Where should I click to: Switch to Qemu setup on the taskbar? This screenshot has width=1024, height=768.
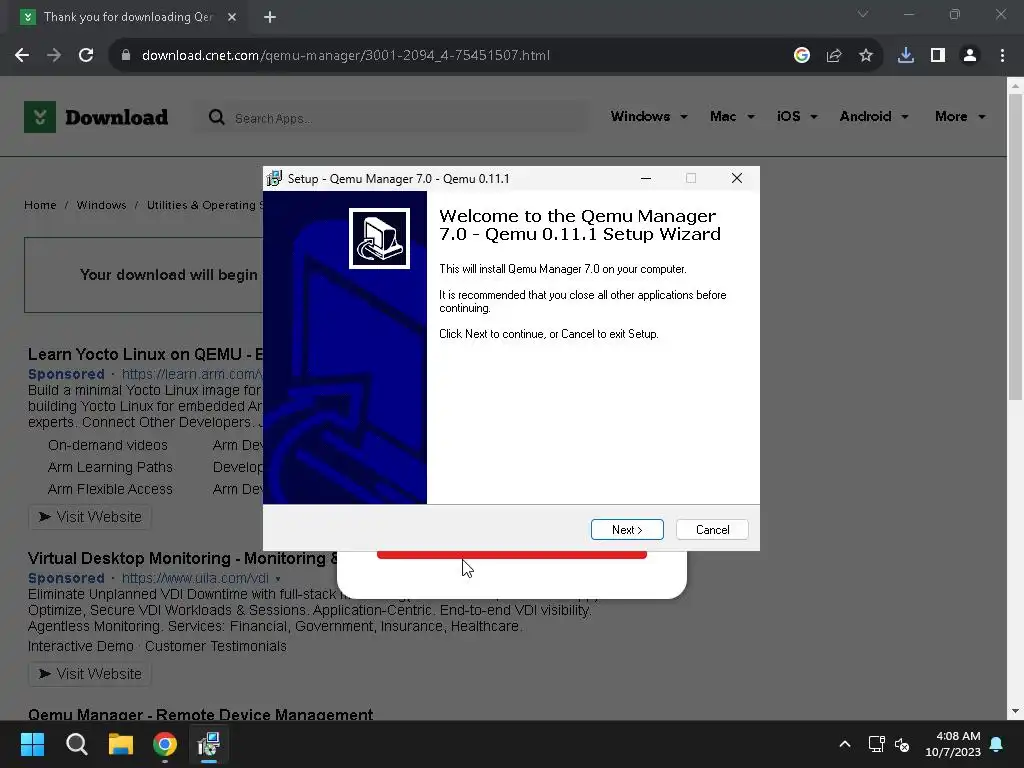[x=209, y=744]
